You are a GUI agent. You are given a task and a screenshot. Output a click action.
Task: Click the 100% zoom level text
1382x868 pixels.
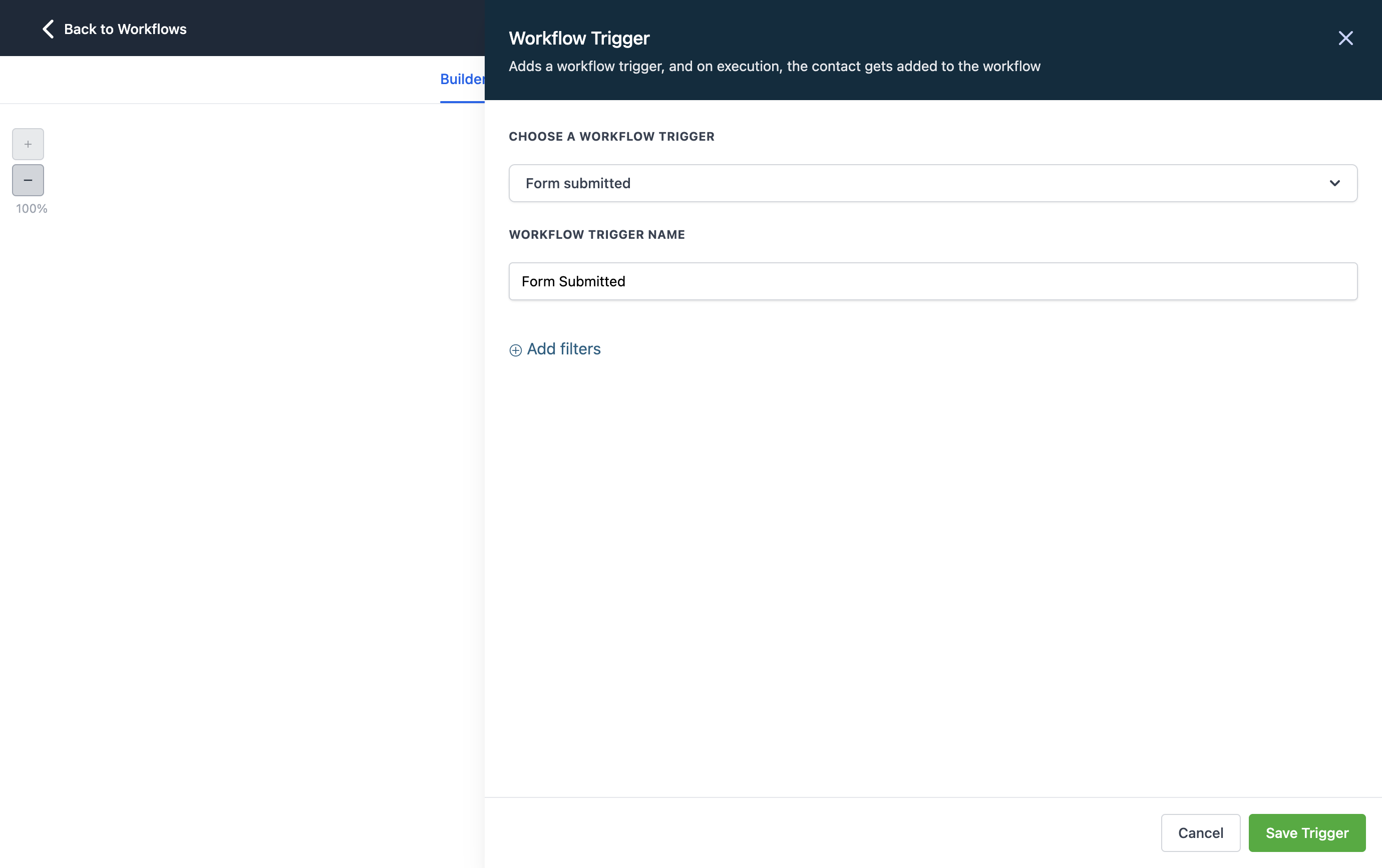[x=32, y=209]
